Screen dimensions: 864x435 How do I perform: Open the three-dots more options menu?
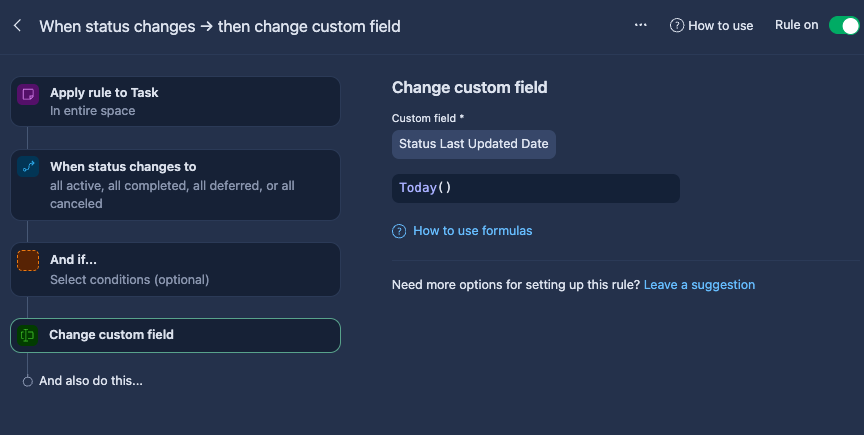(641, 25)
